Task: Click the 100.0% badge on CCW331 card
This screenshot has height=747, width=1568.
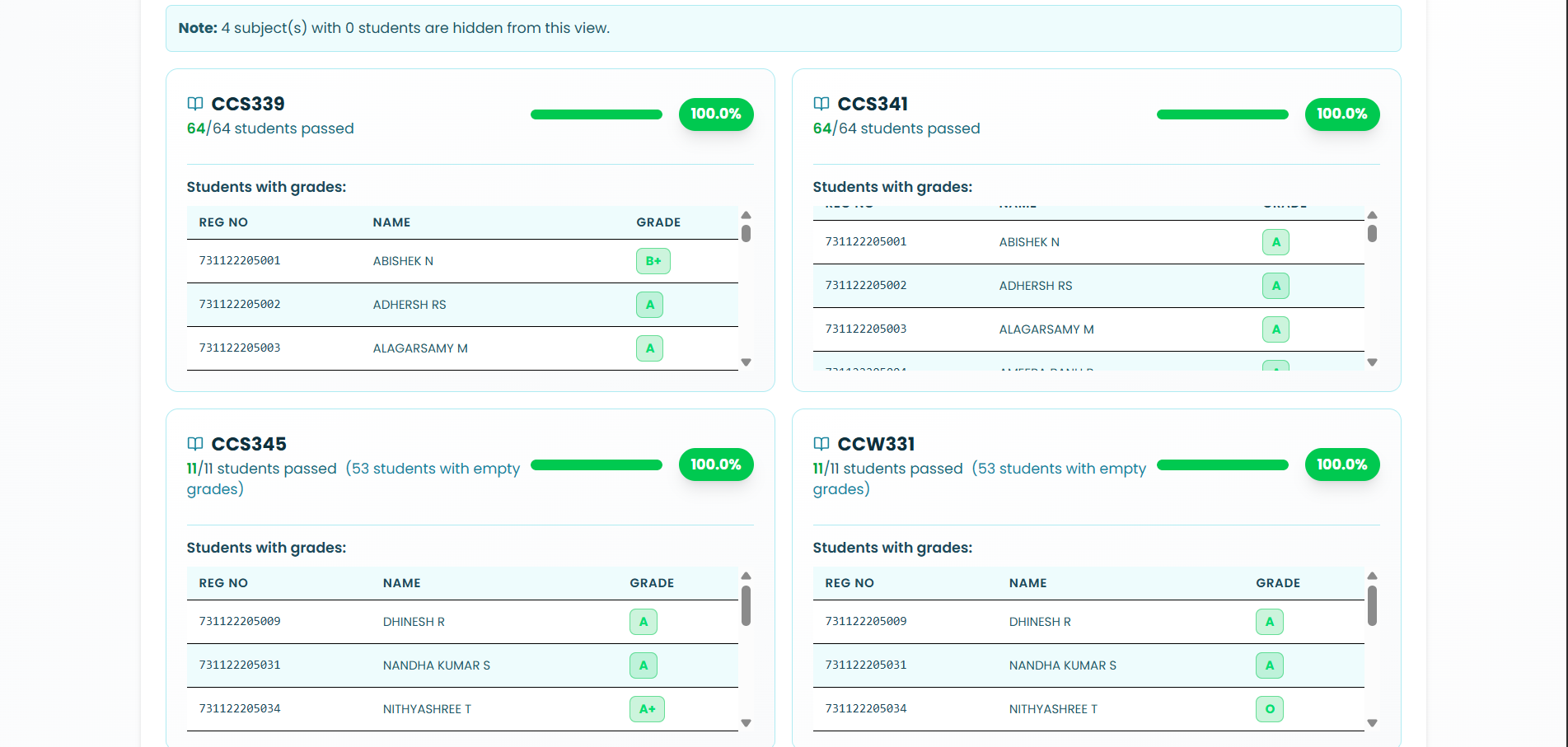Action: [x=1342, y=465]
